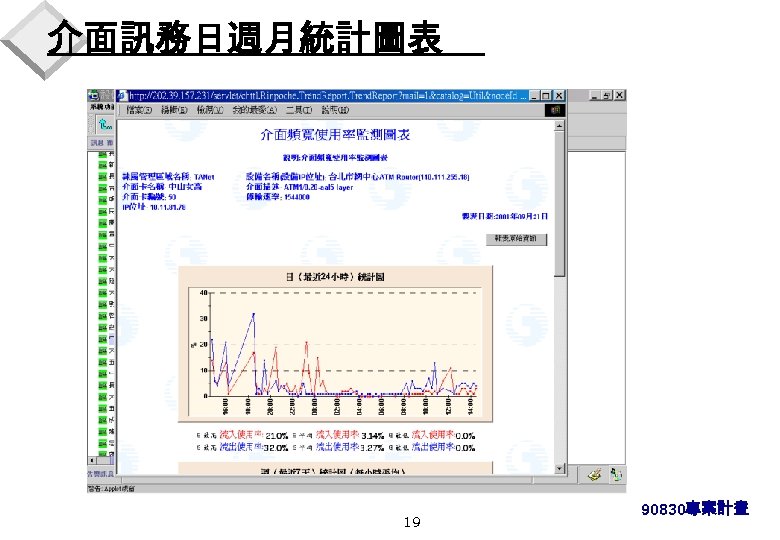
Task: Click the 21.0% maximum inflow value
Action: [x=277, y=436]
